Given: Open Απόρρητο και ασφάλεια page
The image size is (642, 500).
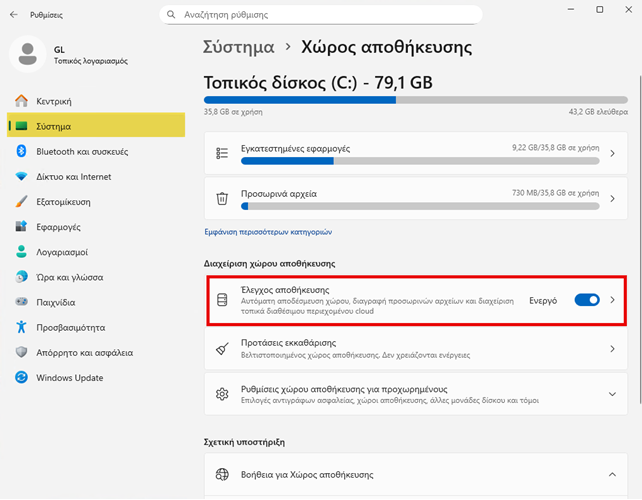Looking at the screenshot, I should [96, 352].
